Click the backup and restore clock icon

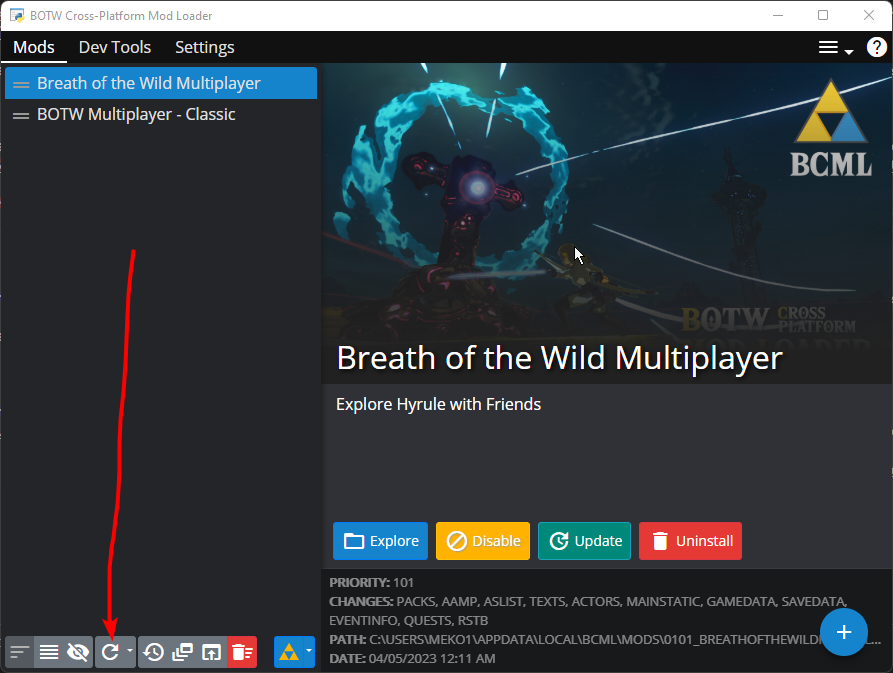(x=153, y=651)
